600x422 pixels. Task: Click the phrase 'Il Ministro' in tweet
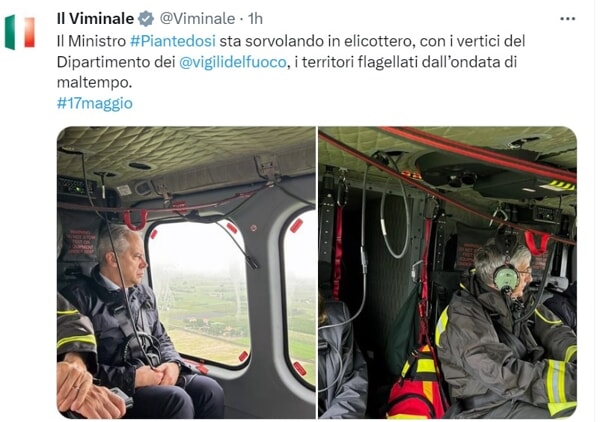91,41
